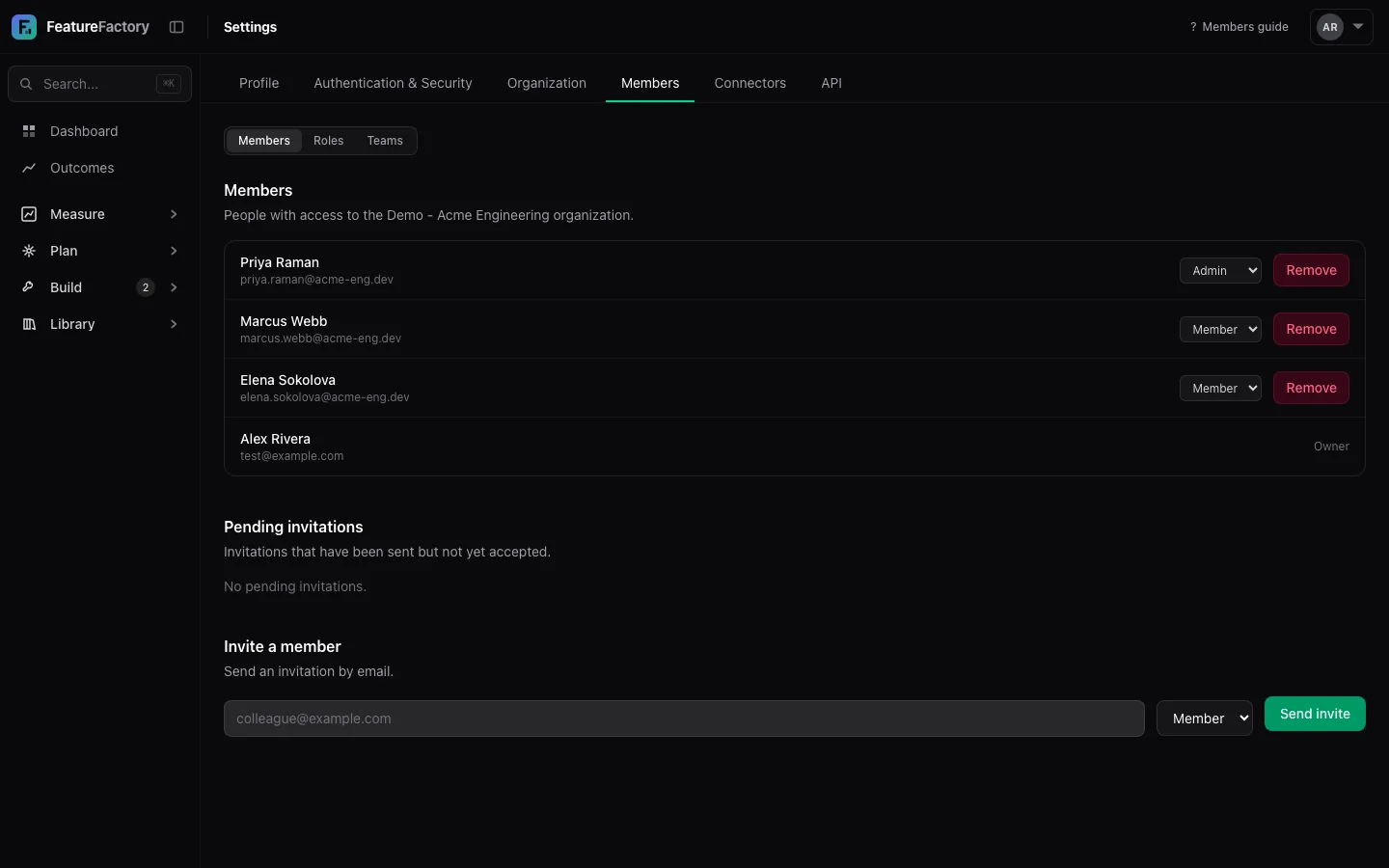The height and width of the screenshot is (868, 1389).
Task: Collapse the sidebar with the panel toggle icon
Action: click(177, 27)
